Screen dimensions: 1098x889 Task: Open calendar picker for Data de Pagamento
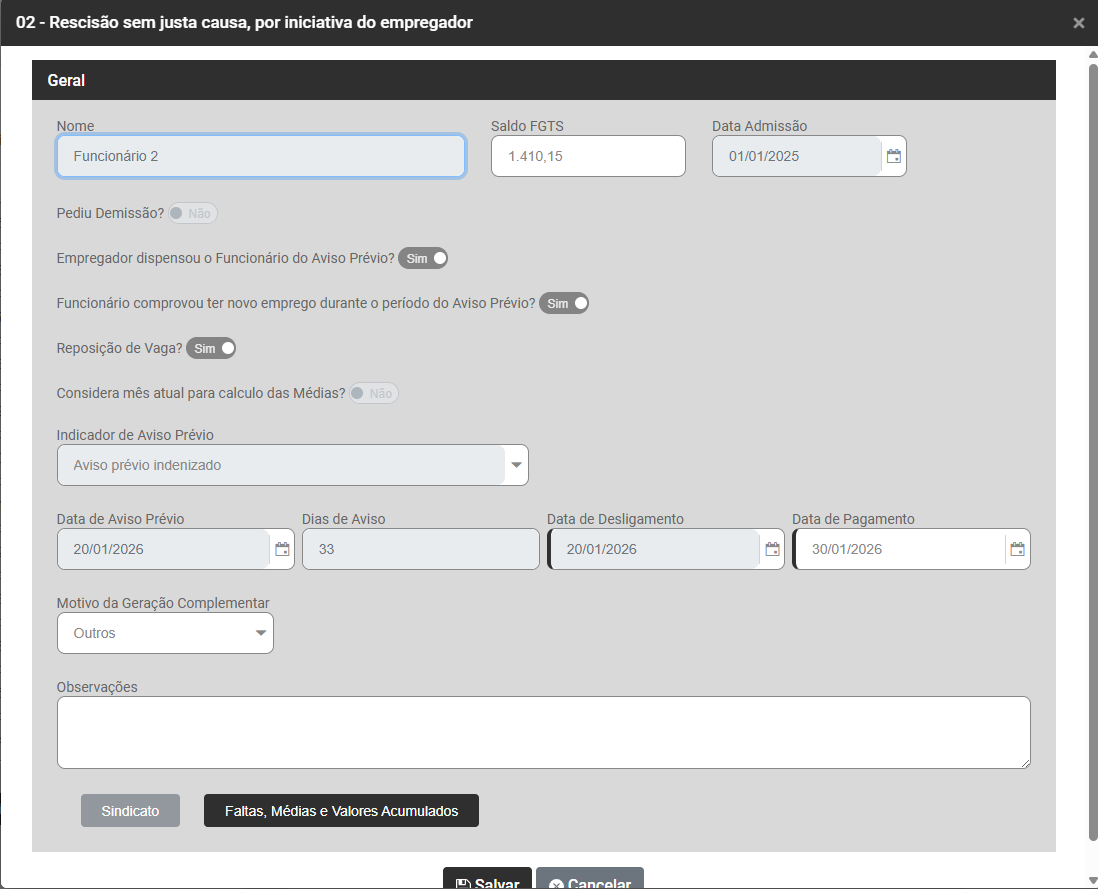click(1017, 549)
